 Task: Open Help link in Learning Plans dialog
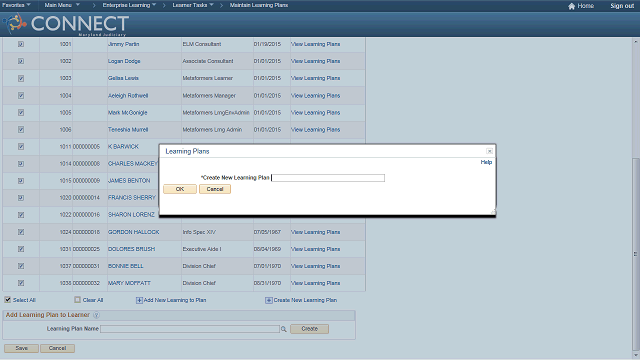pyautogui.click(x=486, y=162)
